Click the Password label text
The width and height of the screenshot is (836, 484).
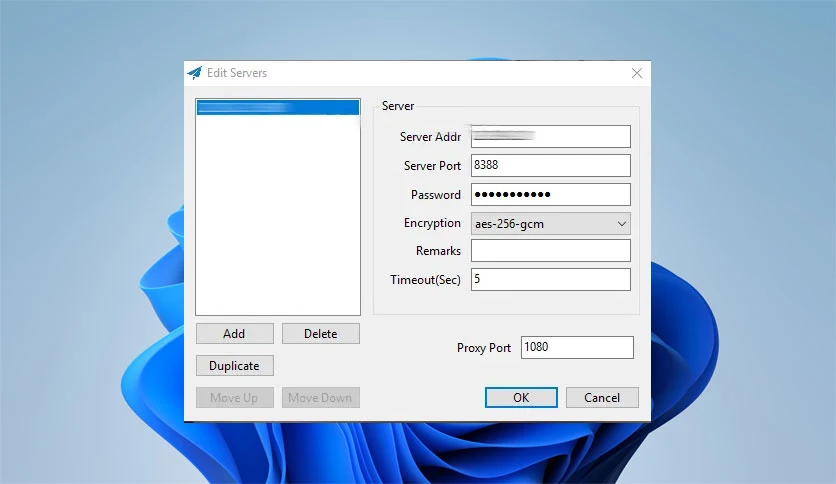pos(436,195)
